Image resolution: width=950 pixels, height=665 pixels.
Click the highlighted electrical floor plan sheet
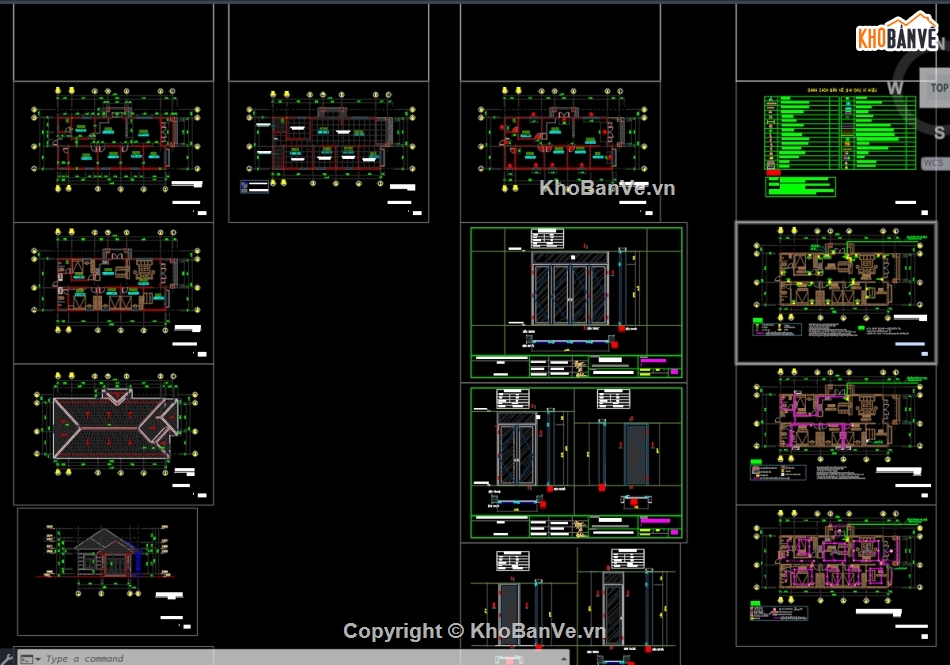pyautogui.click(x=842, y=290)
